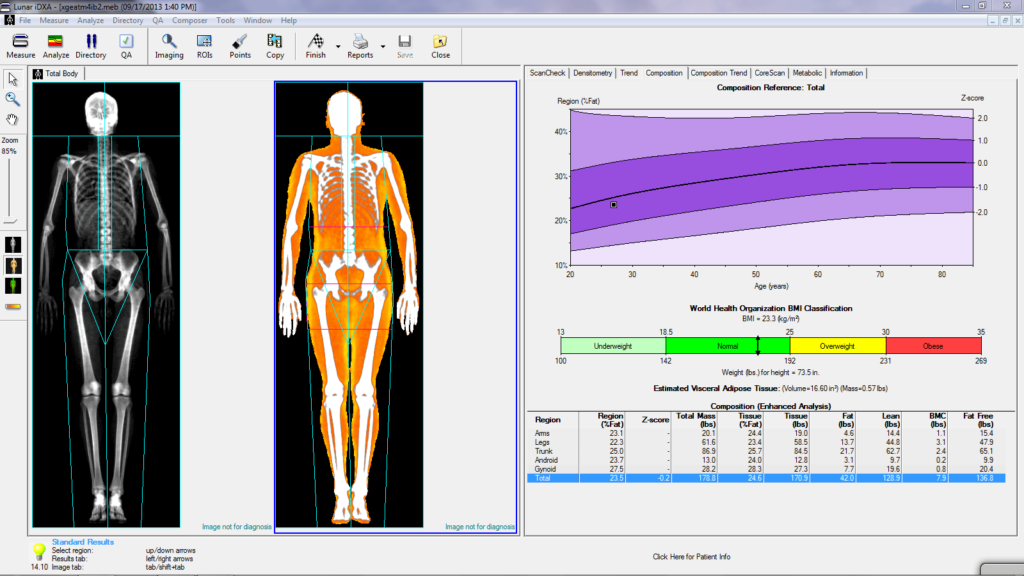Image resolution: width=1024 pixels, height=576 pixels.
Task: Open the Analyze menu
Action: pyautogui.click(x=90, y=20)
